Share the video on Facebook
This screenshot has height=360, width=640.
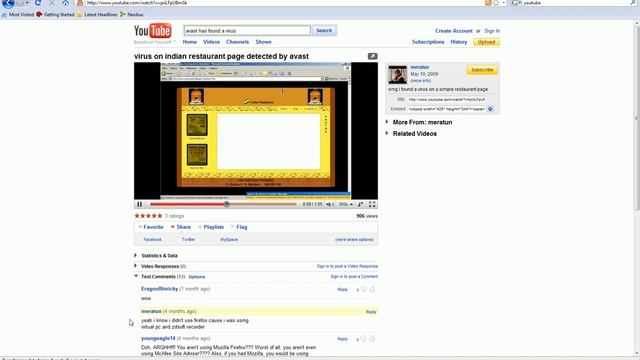(153, 240)
